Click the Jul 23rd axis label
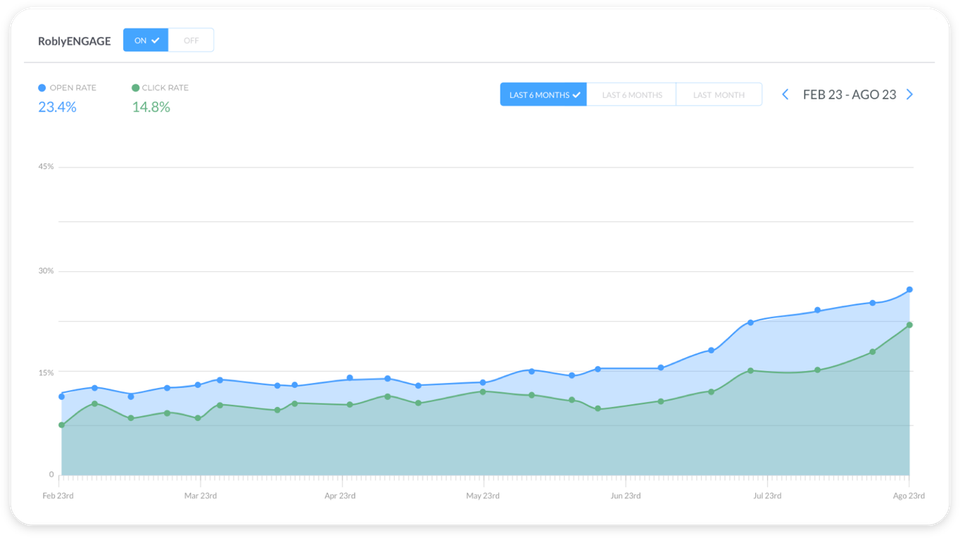The image size is (960, 538). click(767, 495)
